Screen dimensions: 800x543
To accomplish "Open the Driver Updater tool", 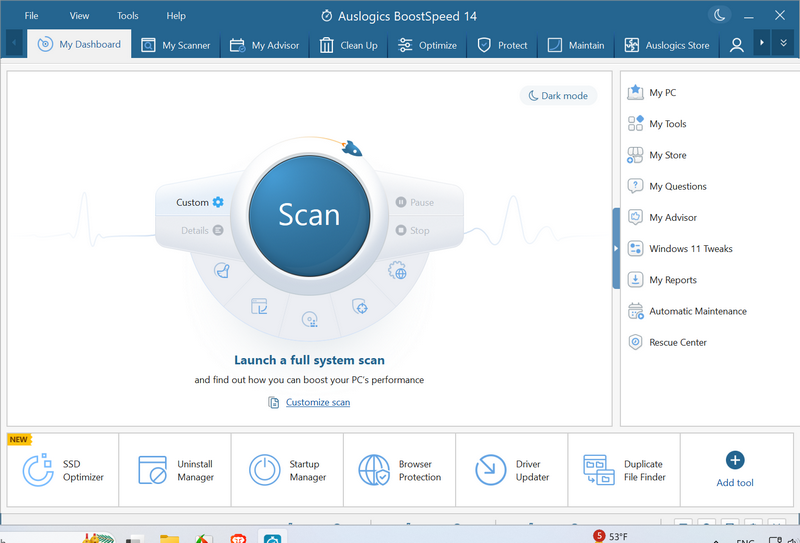I will pyautogui.click(x=511, y=470).
